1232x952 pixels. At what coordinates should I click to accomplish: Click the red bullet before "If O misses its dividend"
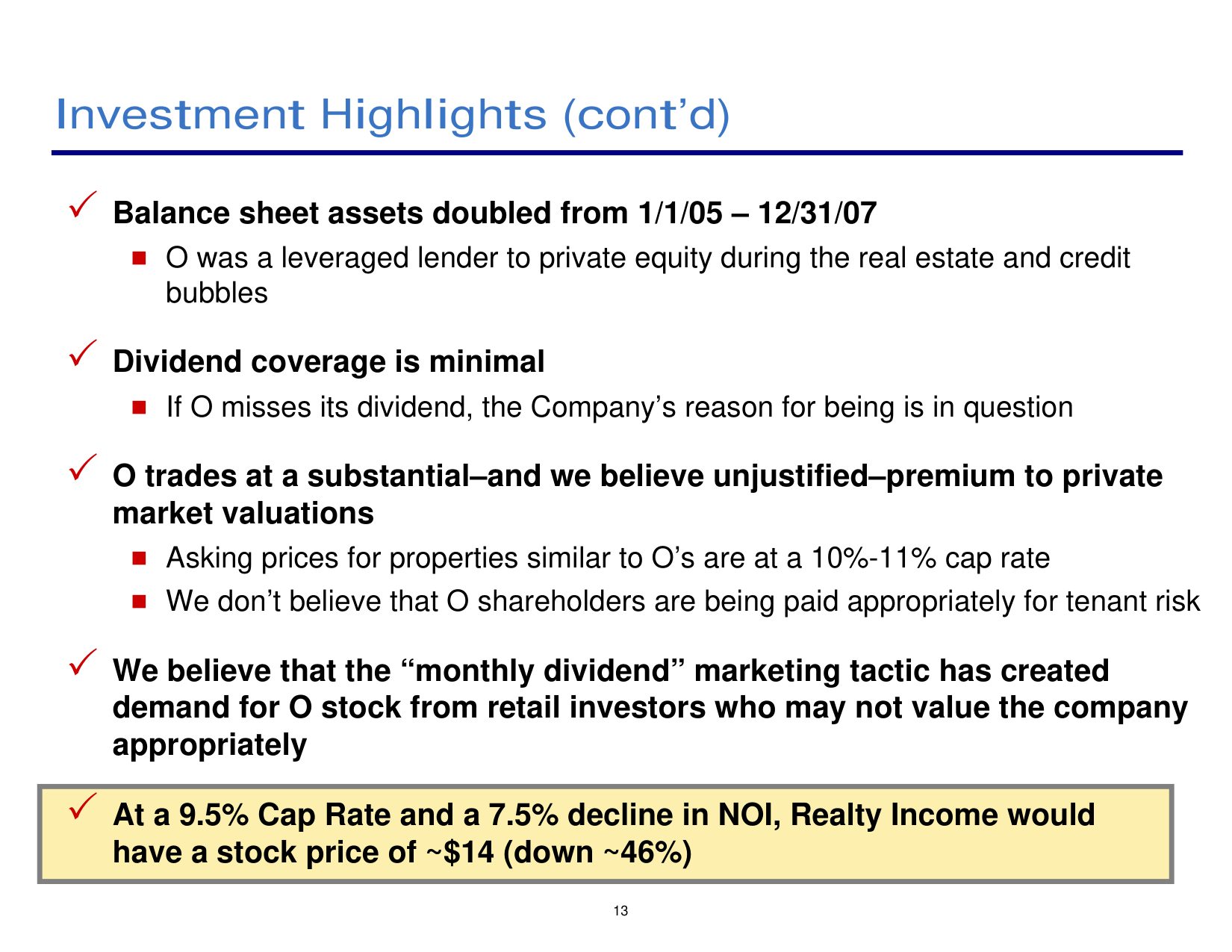(x=139, y=408)
